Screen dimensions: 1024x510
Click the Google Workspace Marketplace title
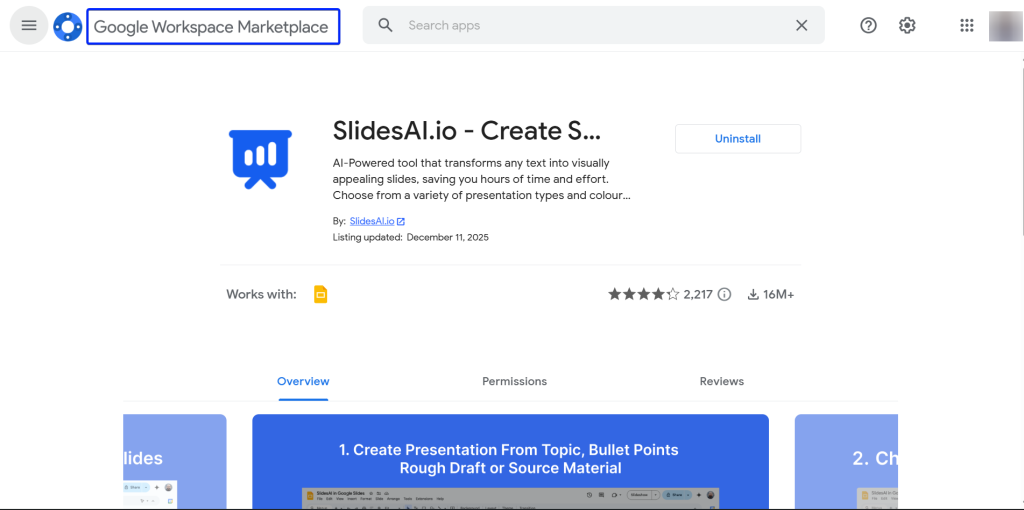tap(211, 27)
